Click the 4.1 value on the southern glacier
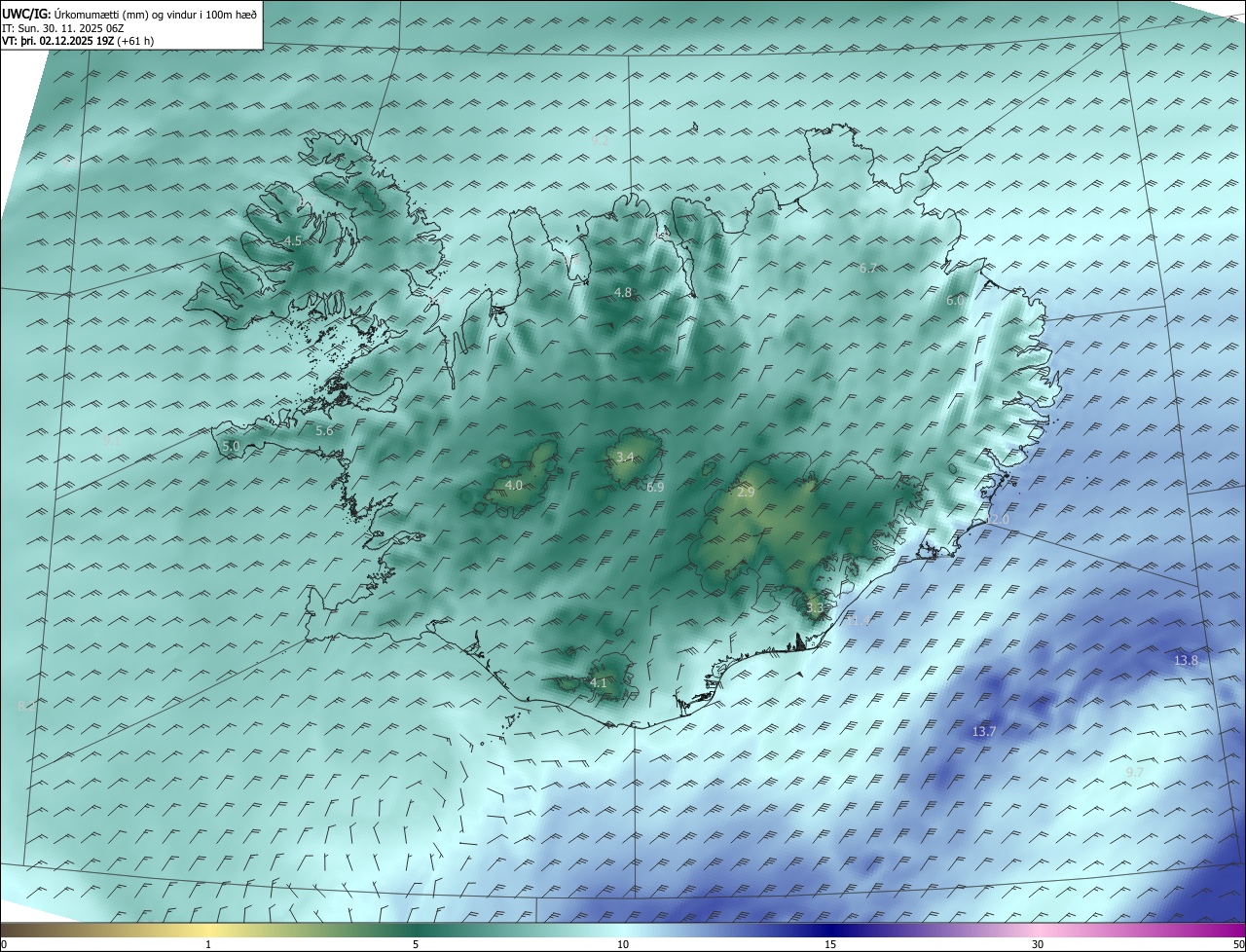Viewport: 1246px width, 952px height. click(x=598, y=683)
